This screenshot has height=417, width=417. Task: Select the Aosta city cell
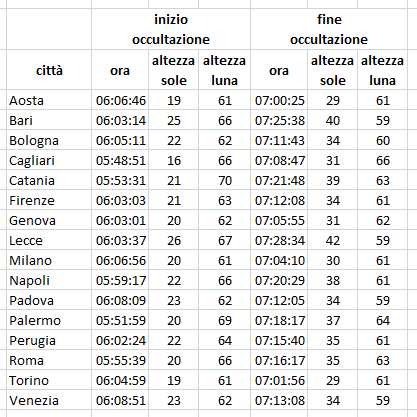coord(49,100)
